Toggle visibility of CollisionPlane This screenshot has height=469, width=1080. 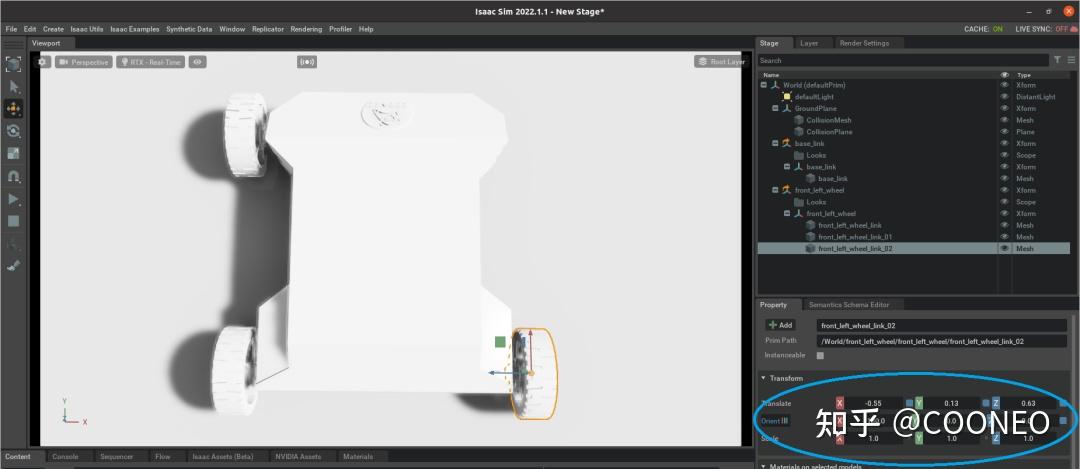[x=1005, y=132]
